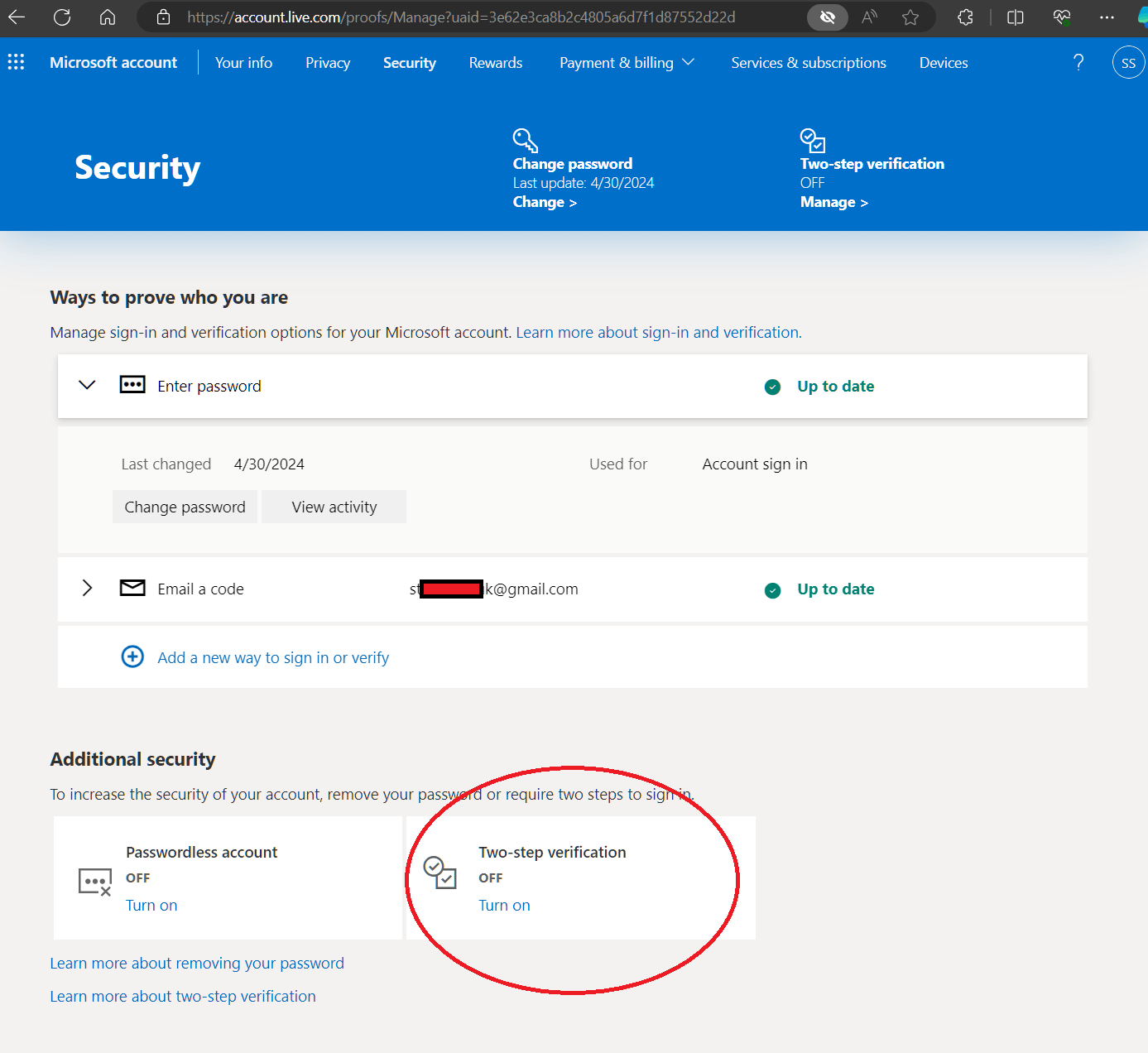Click the Change password key icon
The width and height of the screenshot is (1148, 1053).
click(x=524, y=139)
